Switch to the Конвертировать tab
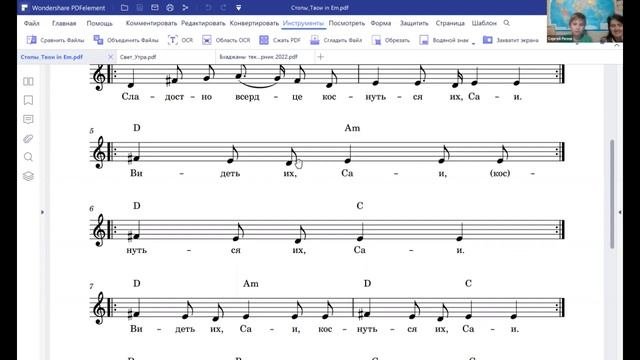The width and height of the screenshot is (640, 360). (x=254, y=23)
